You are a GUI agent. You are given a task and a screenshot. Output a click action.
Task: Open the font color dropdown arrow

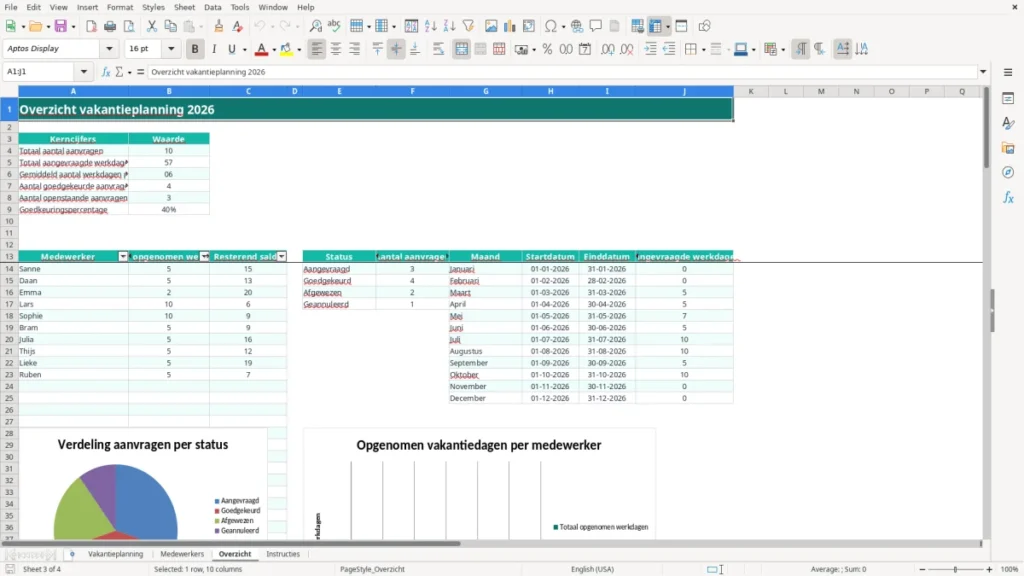[274, 50]
